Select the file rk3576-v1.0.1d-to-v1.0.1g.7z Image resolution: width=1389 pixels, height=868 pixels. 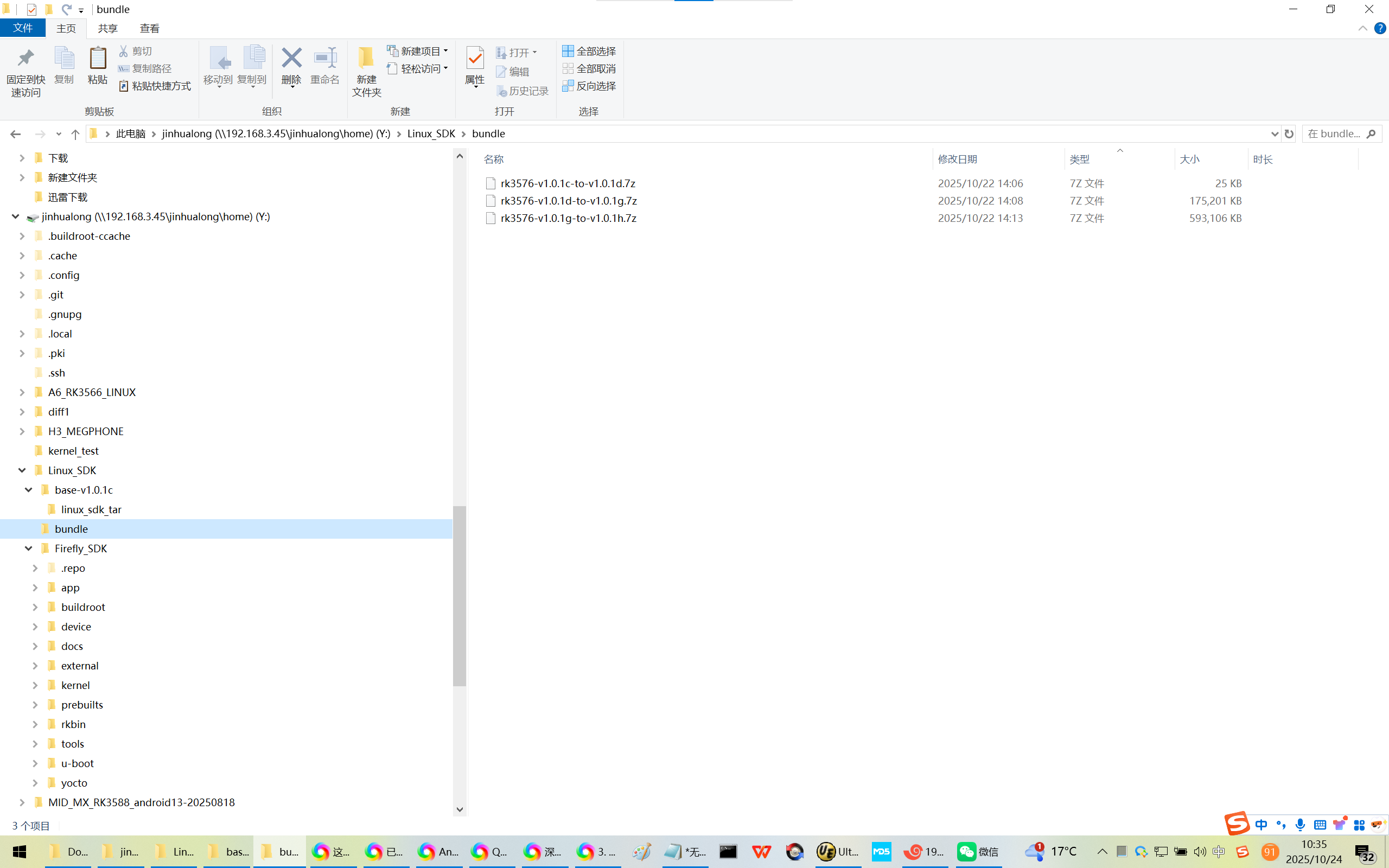(x=568, y=201)
